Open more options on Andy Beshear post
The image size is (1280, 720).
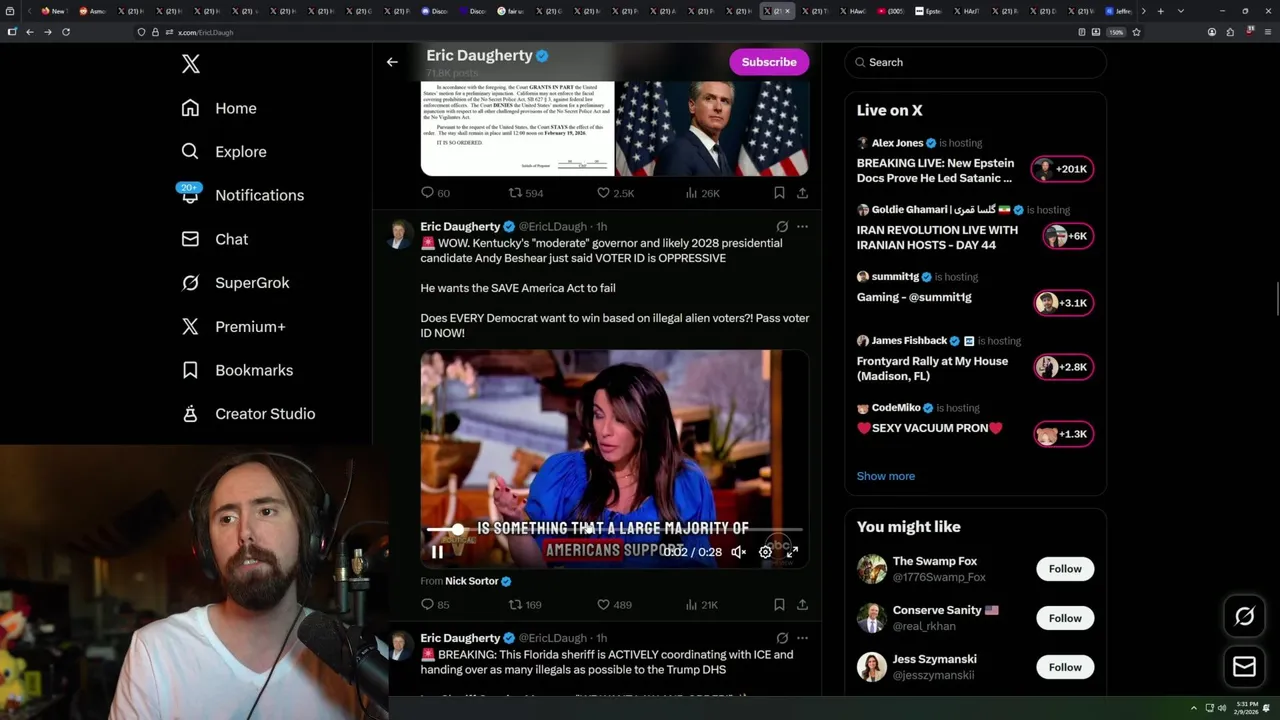click(x=802, y=227)
